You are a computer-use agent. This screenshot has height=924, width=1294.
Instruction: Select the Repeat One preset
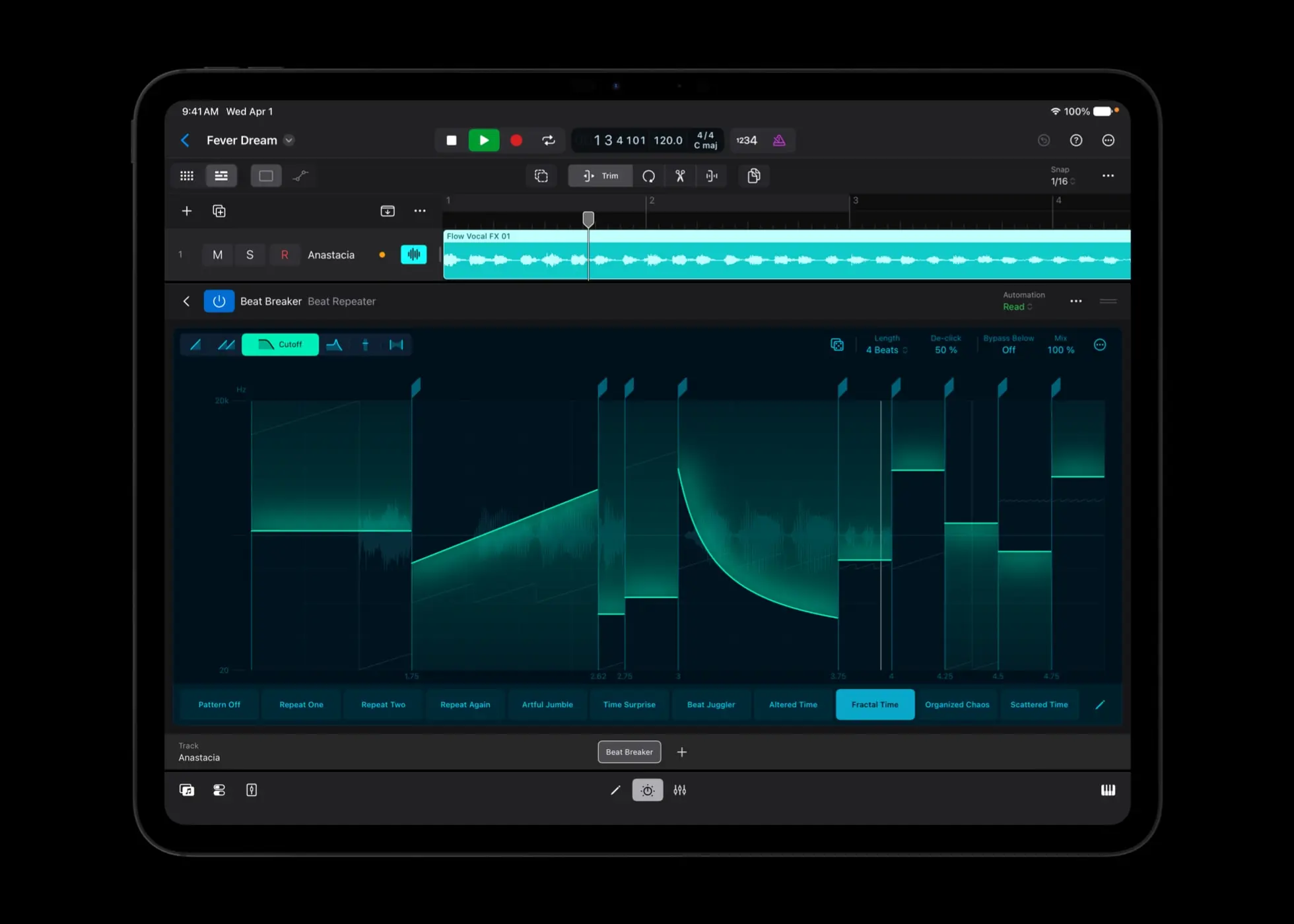click(x=301, y=704)
